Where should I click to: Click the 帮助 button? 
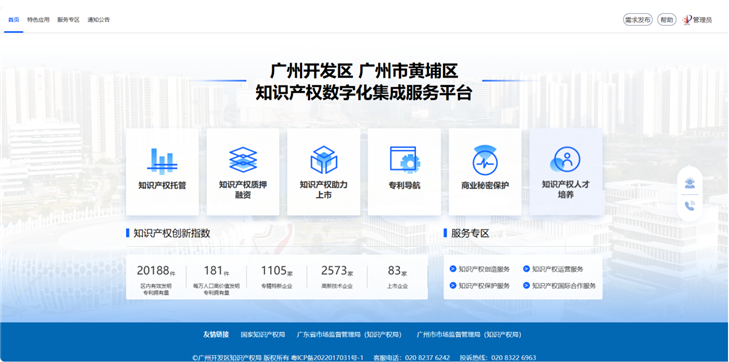(x=667, y=20)
